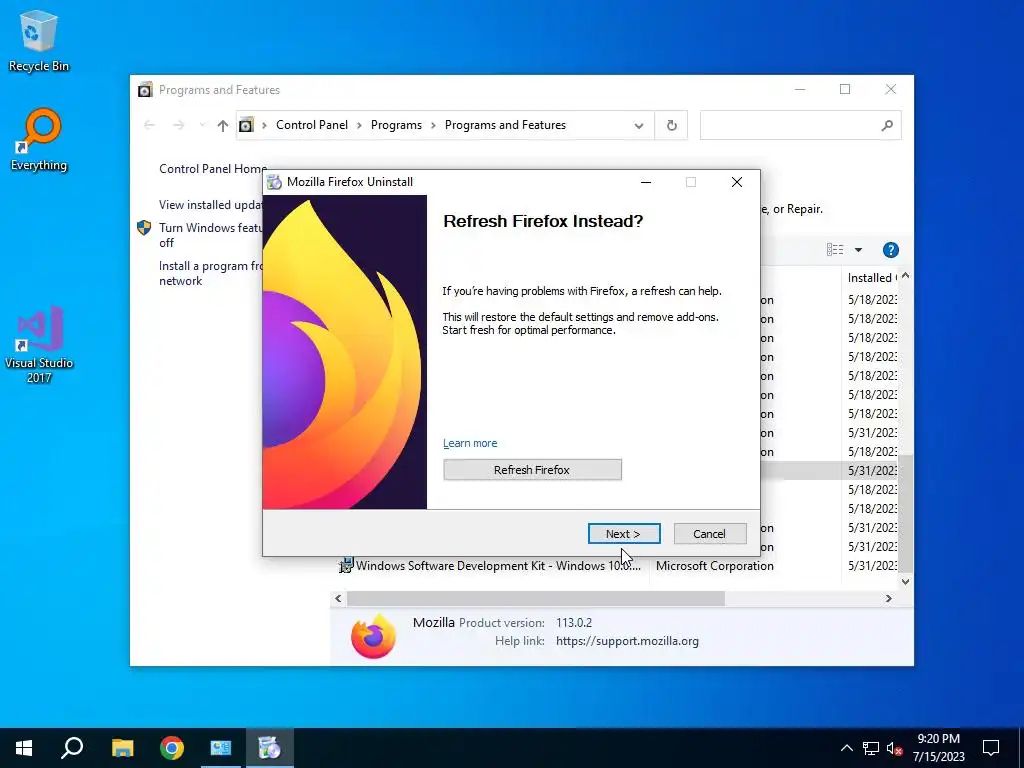
Task: Open the notification center icon
Action: [x=991, y=748]
